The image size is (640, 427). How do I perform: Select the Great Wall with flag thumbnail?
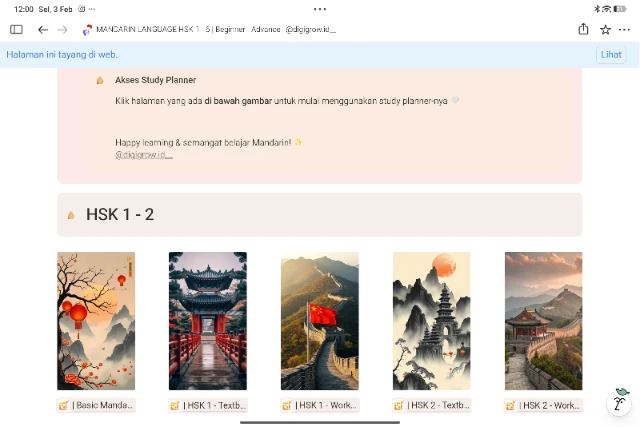(x=320, y=320)
